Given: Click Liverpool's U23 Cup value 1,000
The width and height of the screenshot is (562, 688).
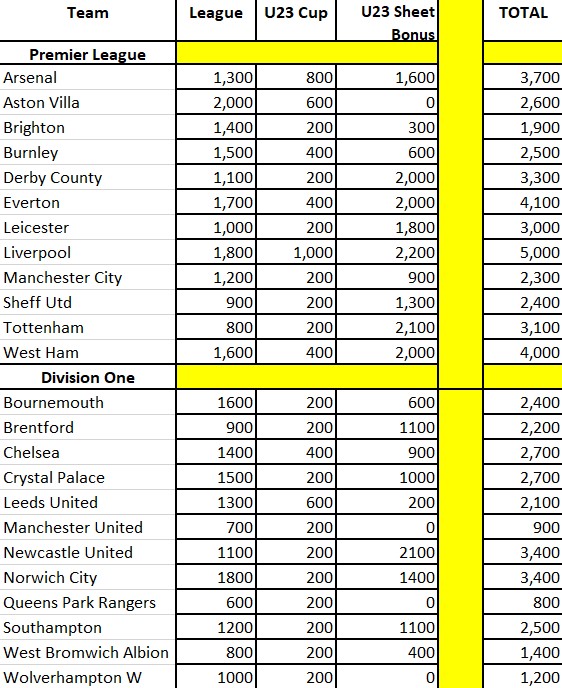Looking at the screenshot, I should (296, 252).
